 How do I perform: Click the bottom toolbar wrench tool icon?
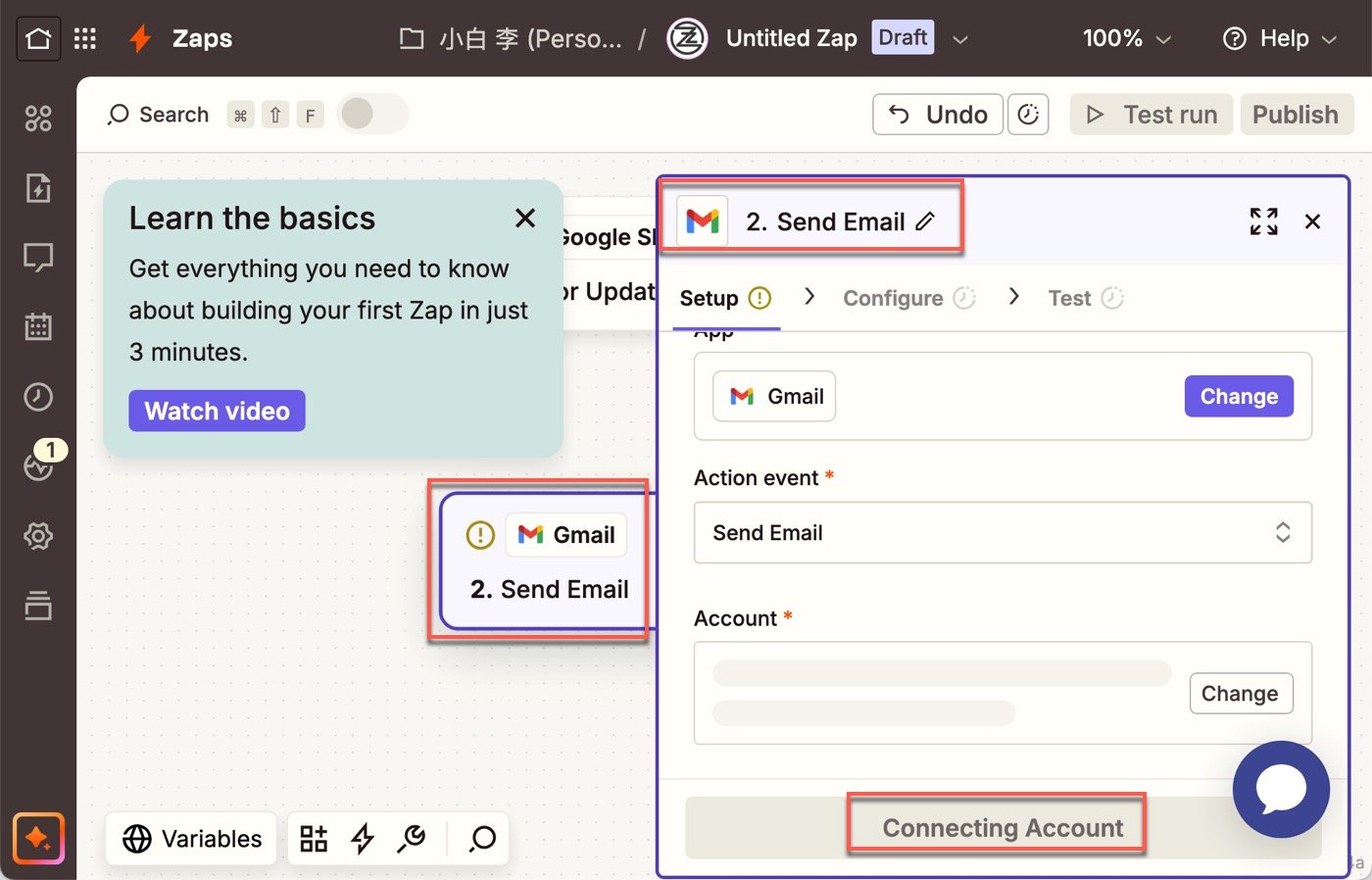[412, 839]
